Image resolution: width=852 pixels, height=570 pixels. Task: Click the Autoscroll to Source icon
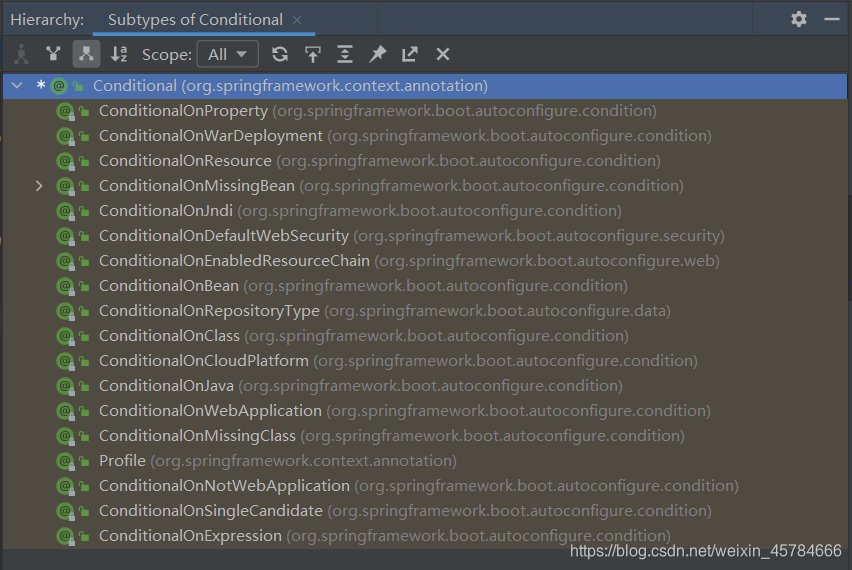point(312,54)
